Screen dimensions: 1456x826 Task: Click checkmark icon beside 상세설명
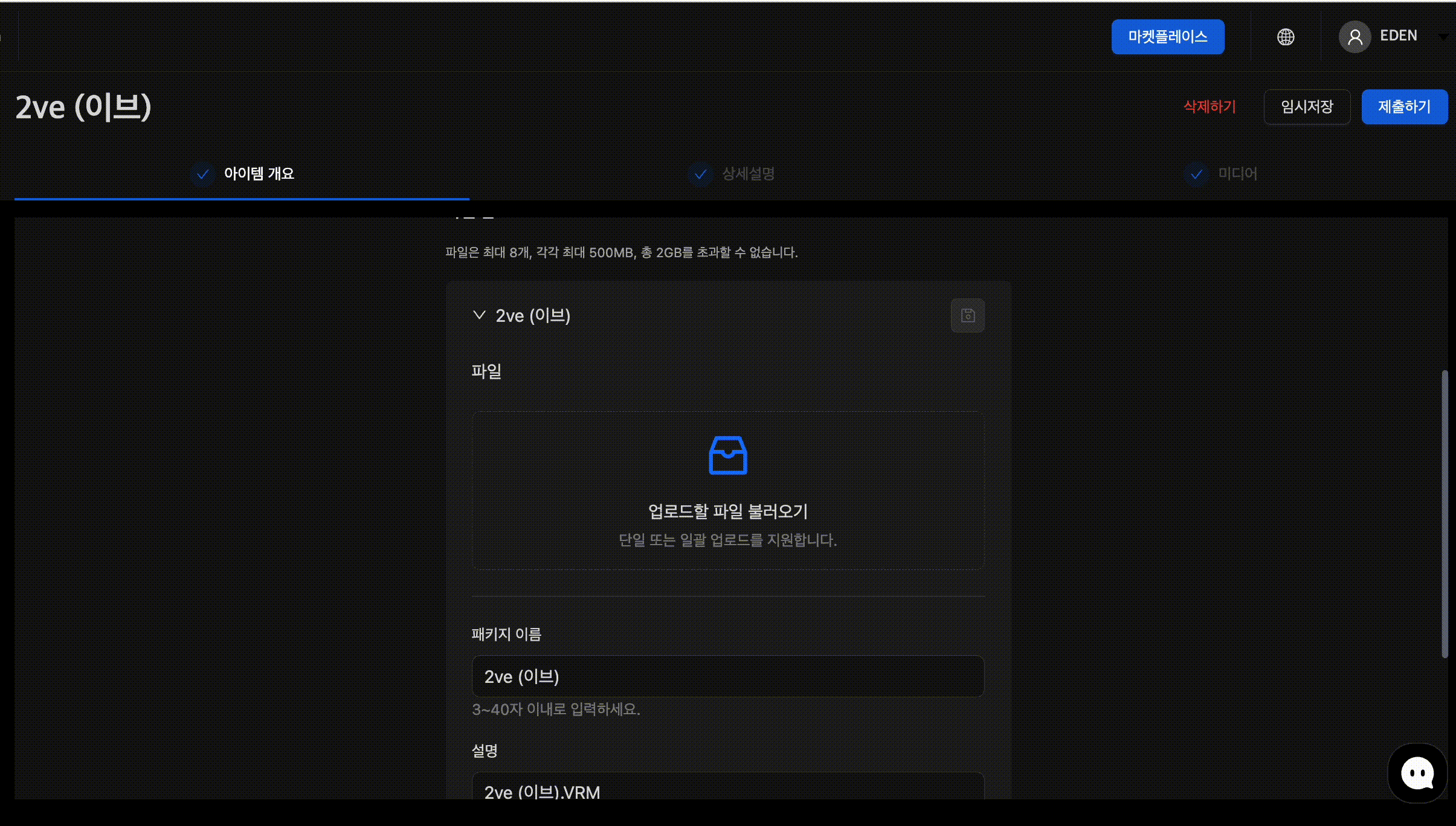[x=700, y=174]
